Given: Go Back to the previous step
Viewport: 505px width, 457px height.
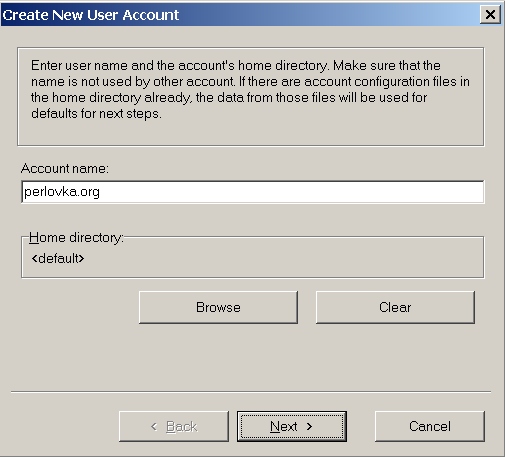Looking at the screenshot, I should [174, 426].
